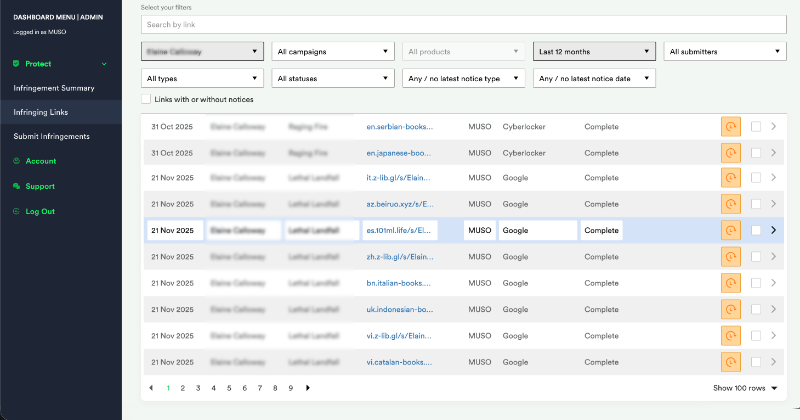800x420 pixels.
Task: Toggle Links with or without notices checkbox
Action: [x=146, y=99]
